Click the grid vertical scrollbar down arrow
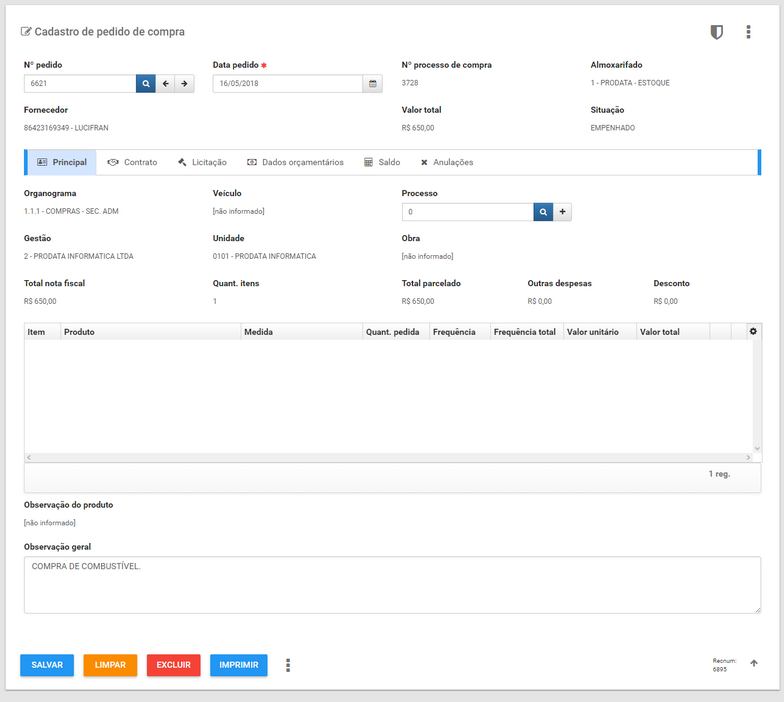Viewport: 784px width, 702px height. click(x=757, y=448)
